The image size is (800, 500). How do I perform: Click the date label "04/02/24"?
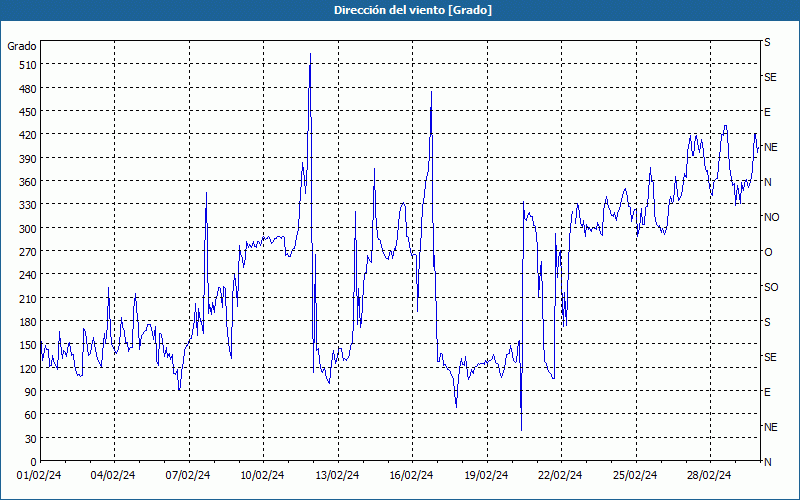(x=113, y=476)
